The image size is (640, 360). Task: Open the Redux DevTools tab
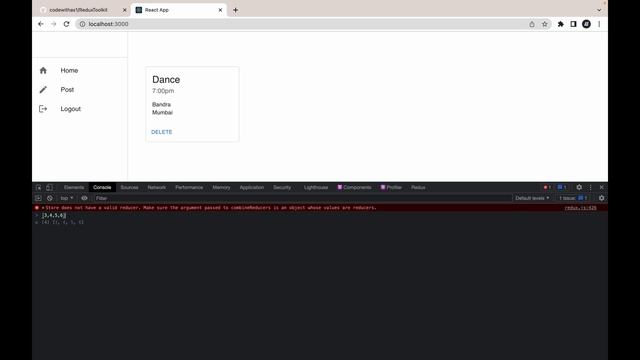pyautogui.click(x=418, y=187)
